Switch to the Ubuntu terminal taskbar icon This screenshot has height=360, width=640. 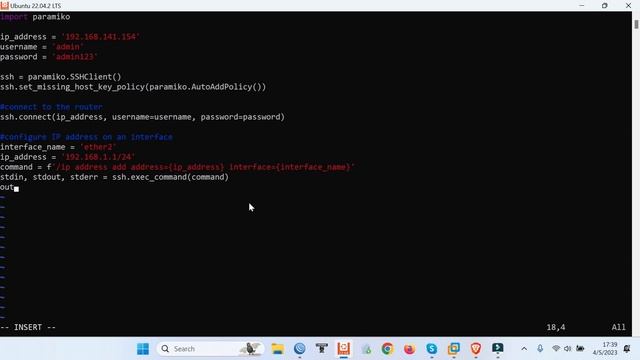pyautogui.click(x=344, y=349)
